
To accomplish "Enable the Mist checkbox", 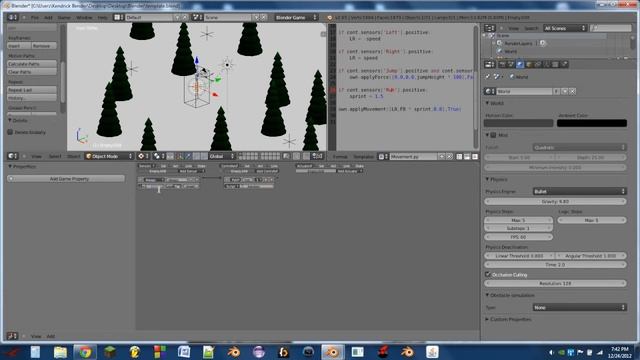I will tap(493, 135).
